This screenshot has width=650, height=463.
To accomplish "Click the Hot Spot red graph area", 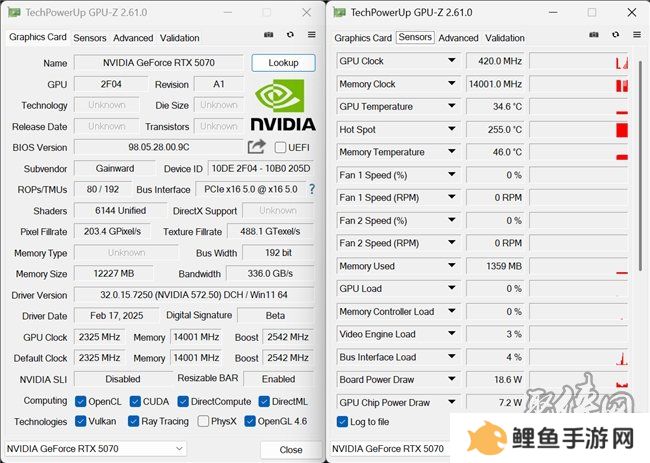I will pyautogui.click(x=578, y=129).
